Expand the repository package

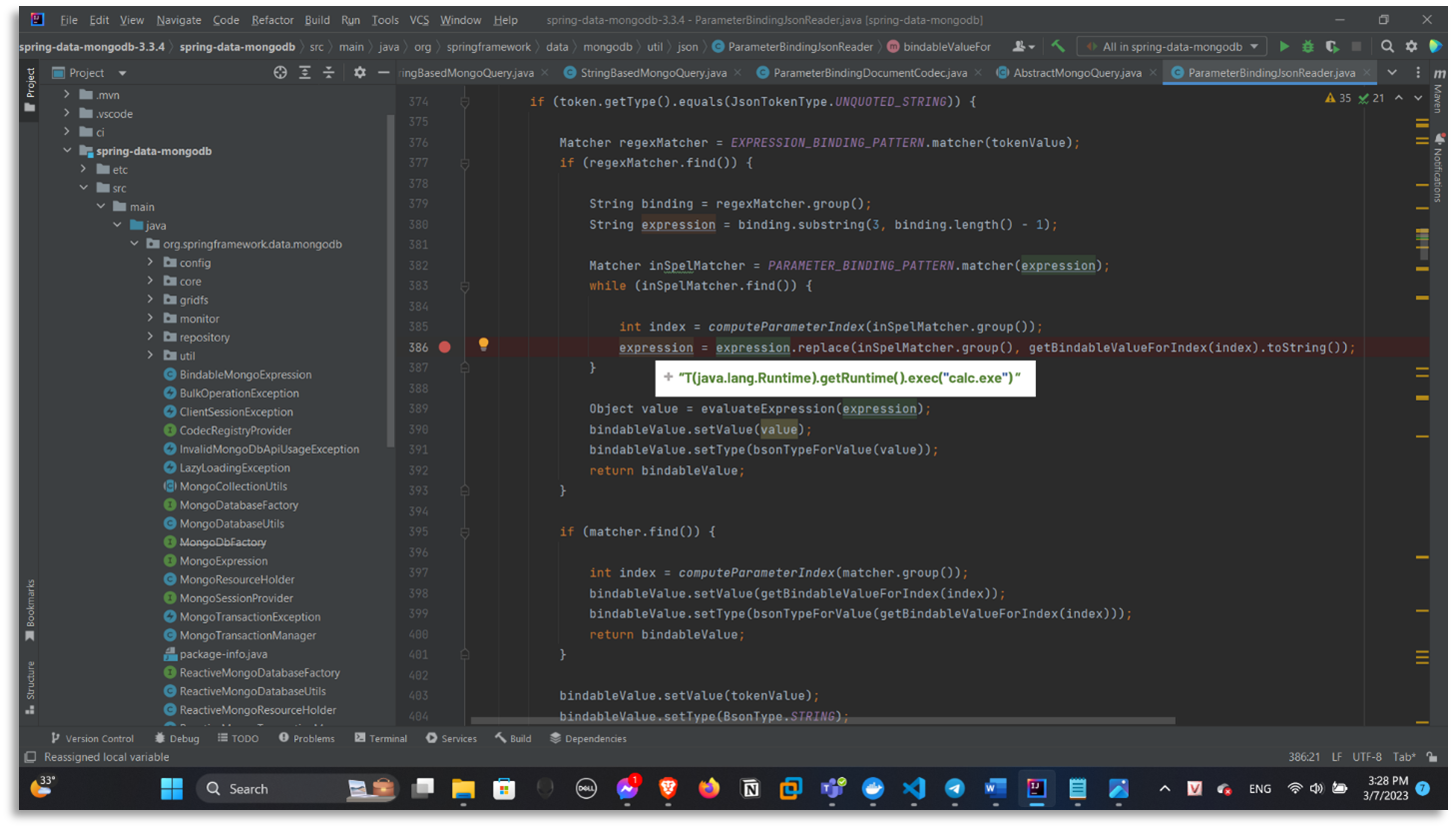150,337
